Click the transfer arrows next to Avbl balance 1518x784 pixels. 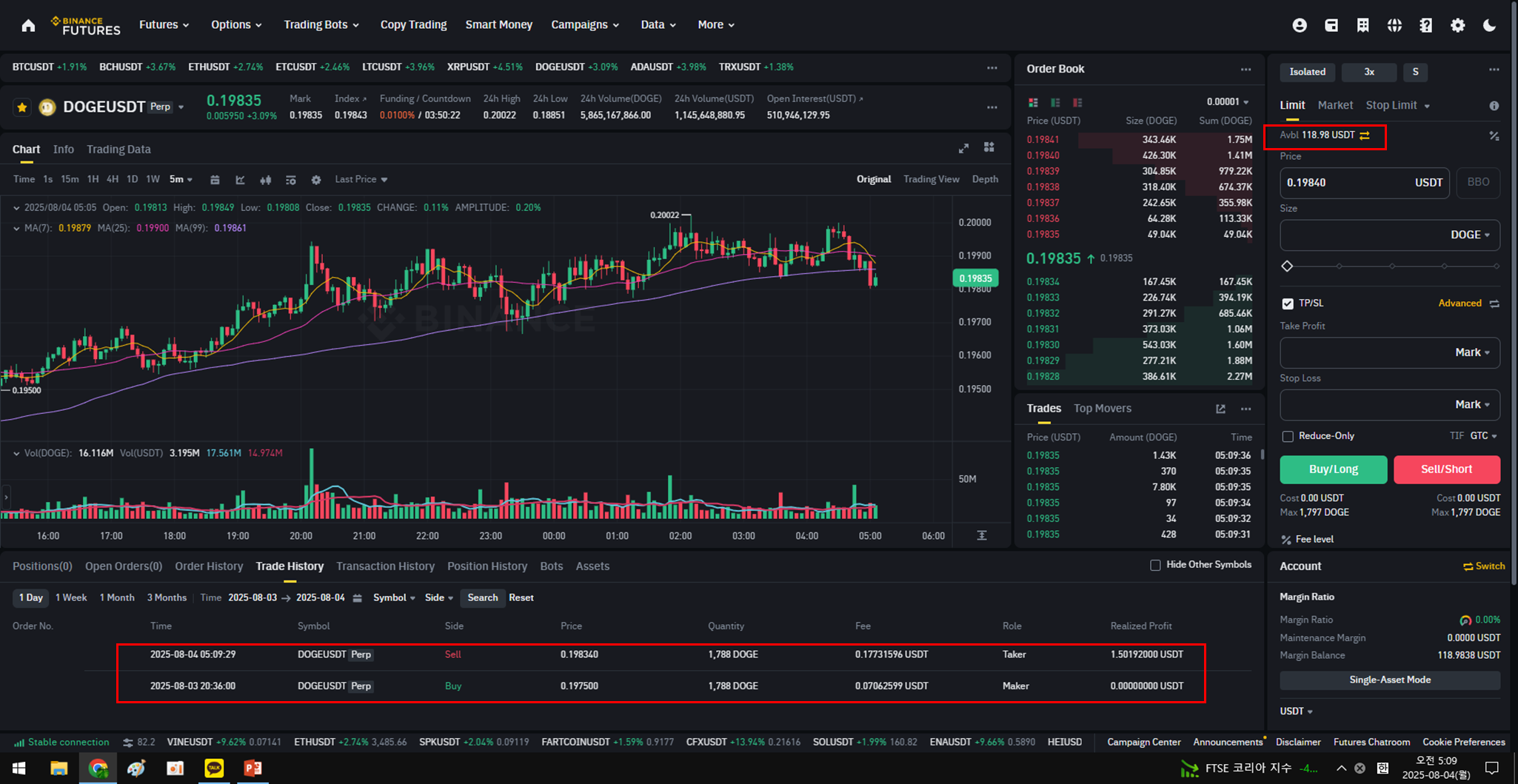(x=1365, y=135)
